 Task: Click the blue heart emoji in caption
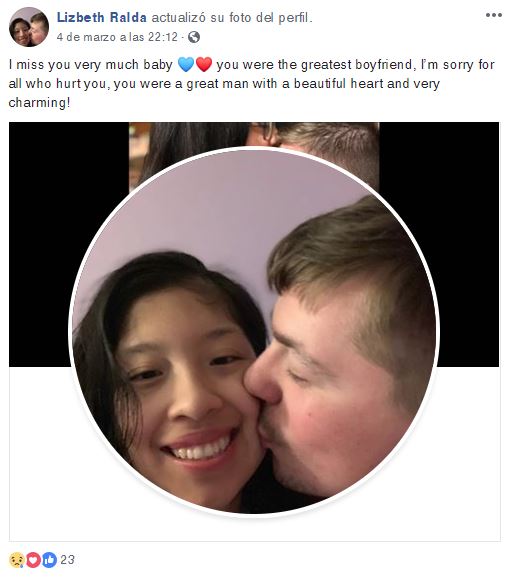[186, 64]
